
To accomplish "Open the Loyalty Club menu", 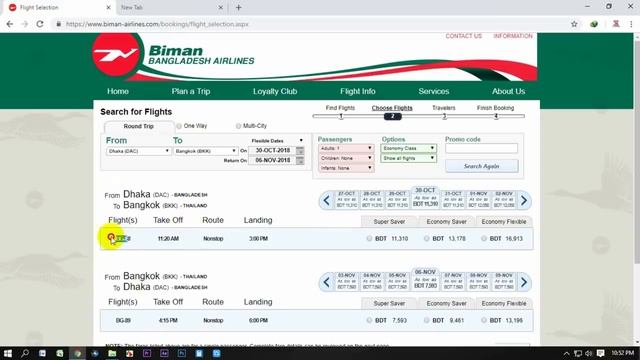I will pyautogui.click(x=275, y=91).
